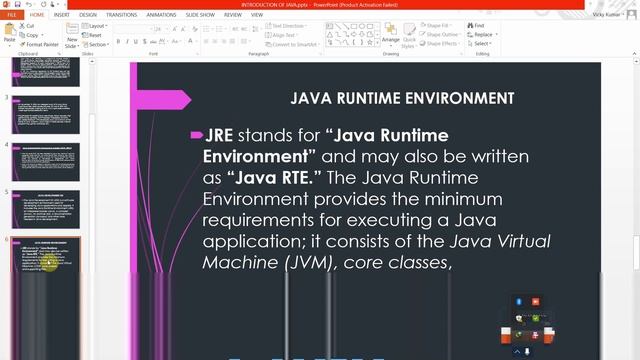640x360 pixels.
Task: Click the Line Spacing icon
Action: [x=256, y=29]
